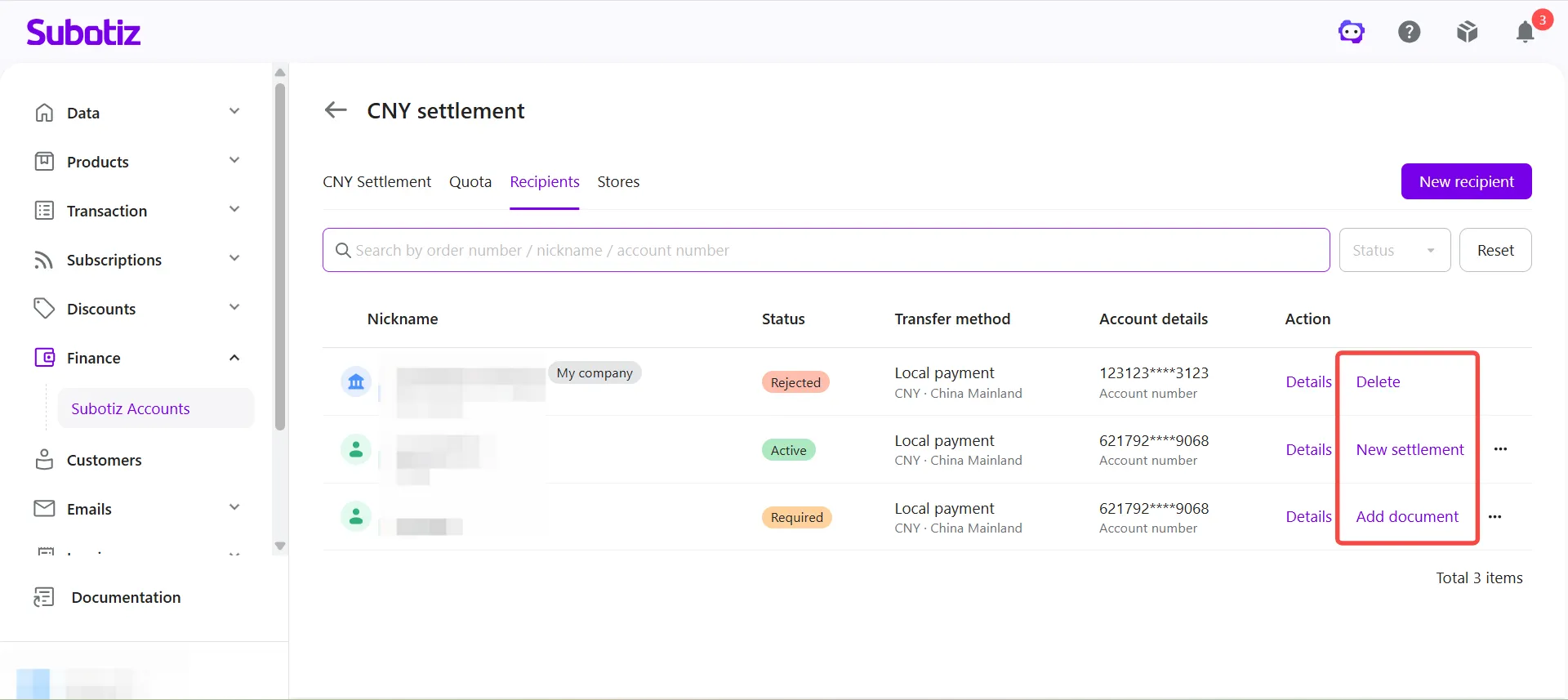Open Details for the Required recipient

point(1308,516)
